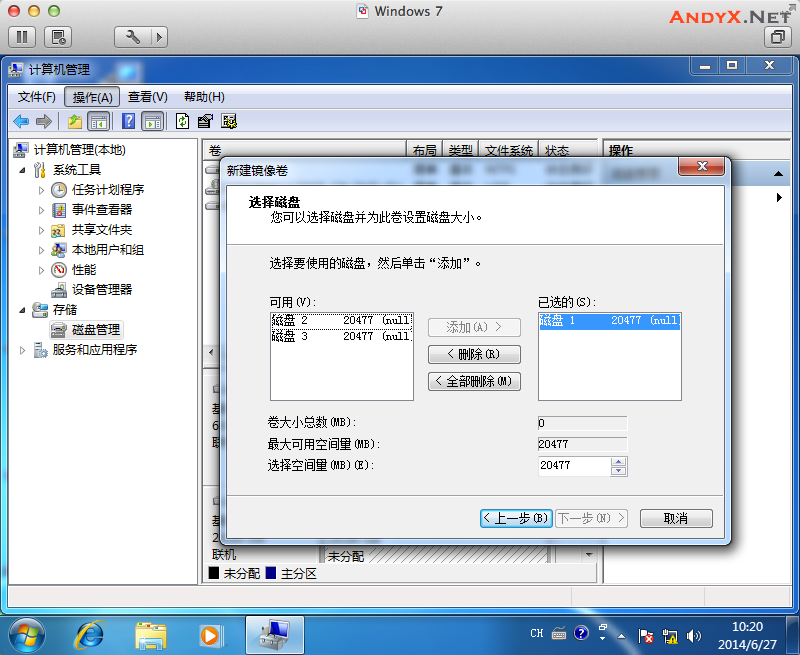This screenshot has height=655, width=800.
Task: Click the blue Help question mark toolbar icon
Action: coord(128,121)
